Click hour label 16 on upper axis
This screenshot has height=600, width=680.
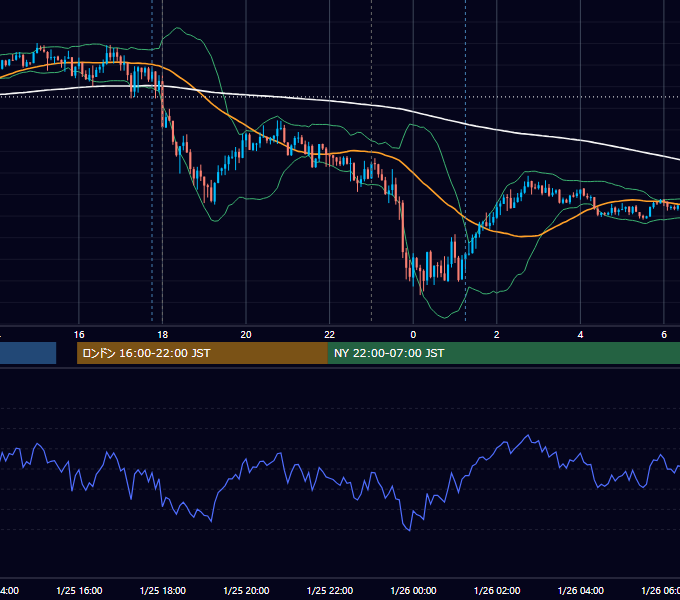pyautogui.click(x=79, y=335)
